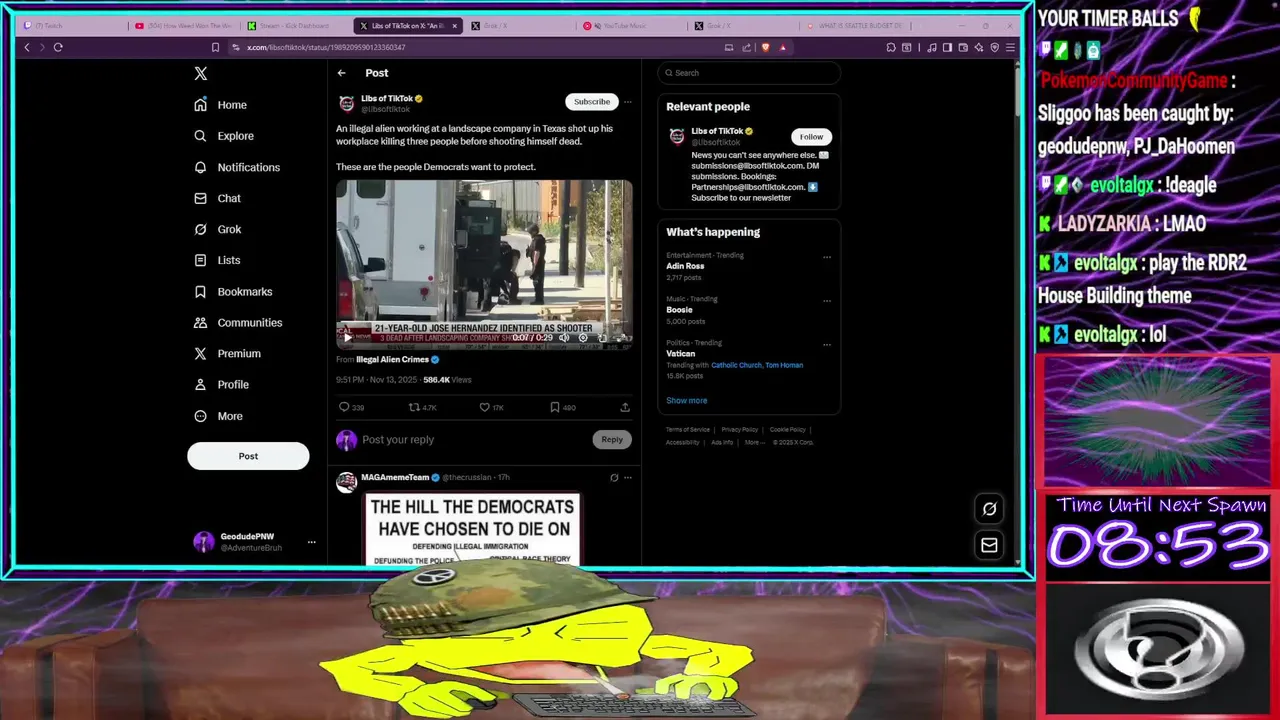Screen dimensions: 1280x720
Task: Open options for Boosie trend
Action: [x=827, y=301]
